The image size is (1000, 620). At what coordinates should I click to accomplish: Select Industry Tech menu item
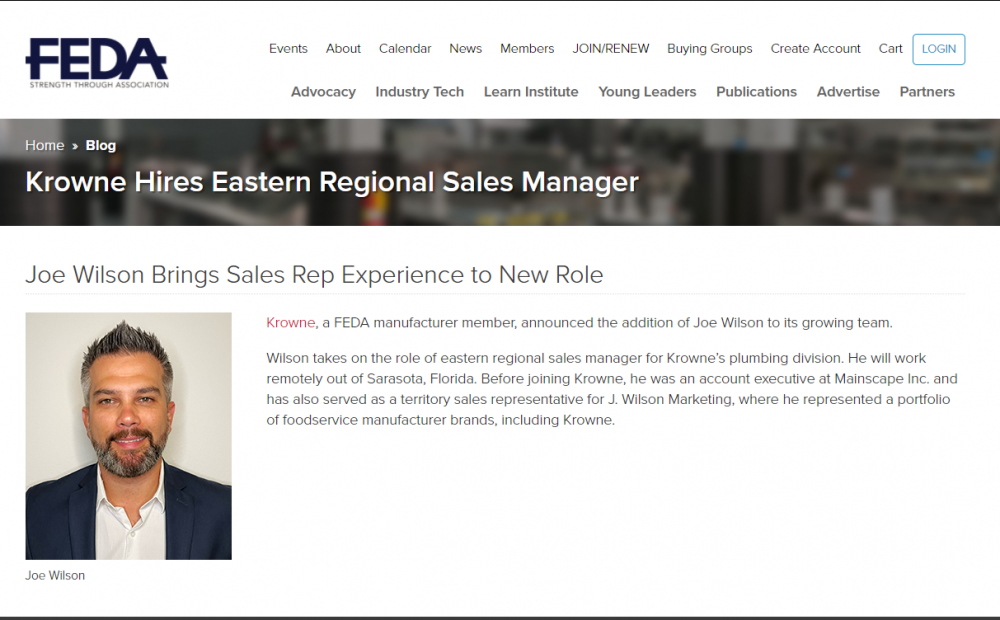point(420,92)
